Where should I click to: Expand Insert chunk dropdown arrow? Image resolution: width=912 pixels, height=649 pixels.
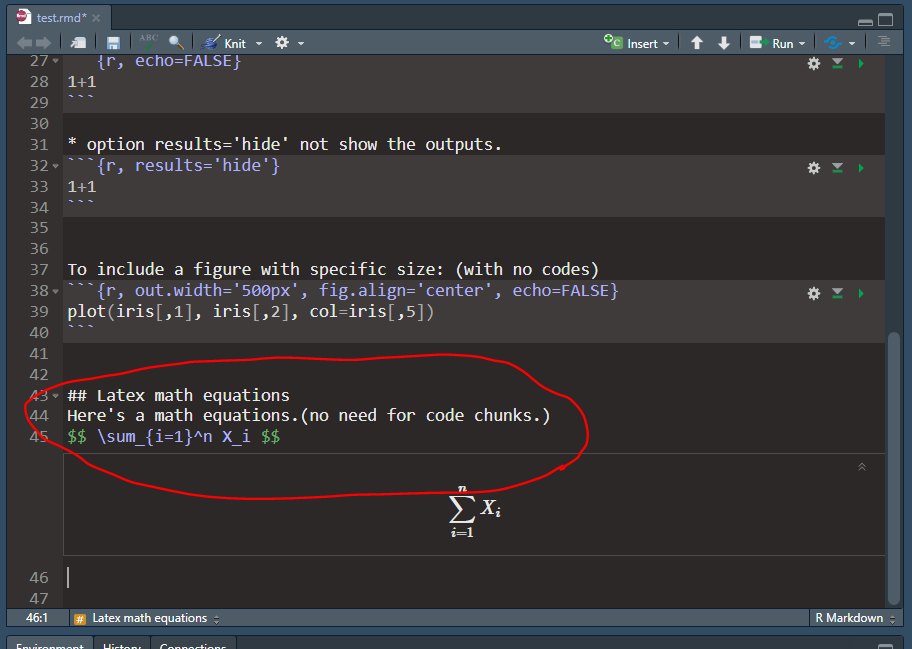coord(666,44)
